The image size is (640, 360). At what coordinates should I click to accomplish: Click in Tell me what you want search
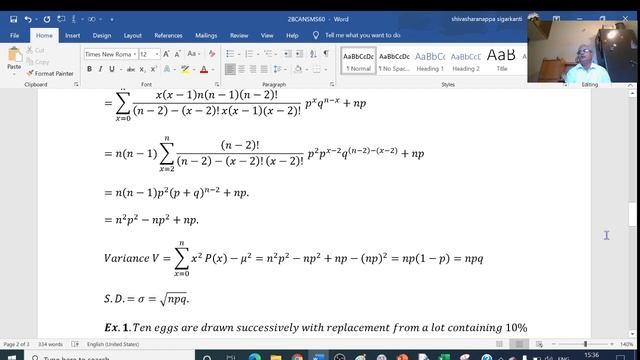coord(362,36)
